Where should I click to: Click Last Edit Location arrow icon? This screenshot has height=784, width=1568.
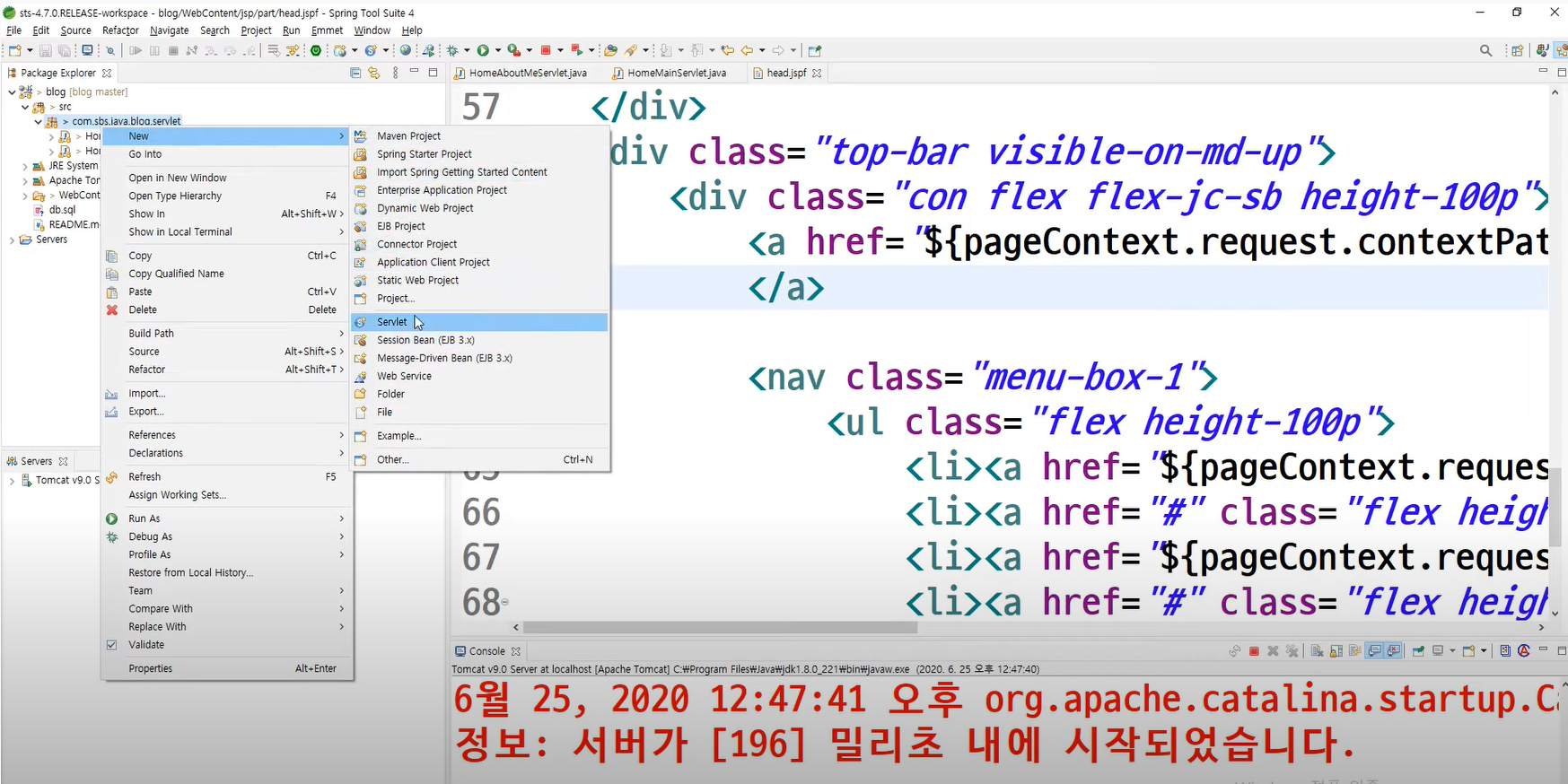pos(727,50)
